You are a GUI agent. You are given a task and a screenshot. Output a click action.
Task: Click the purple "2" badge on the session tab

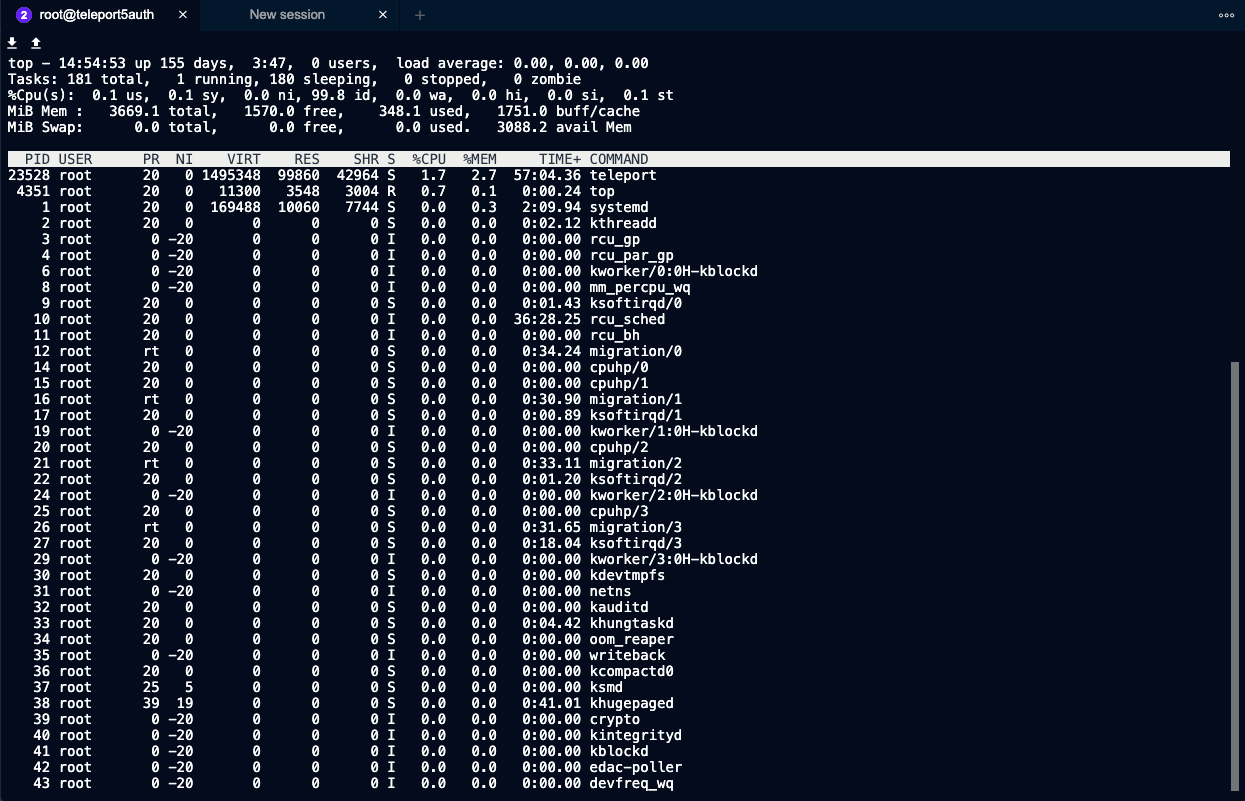coord(22,14)
